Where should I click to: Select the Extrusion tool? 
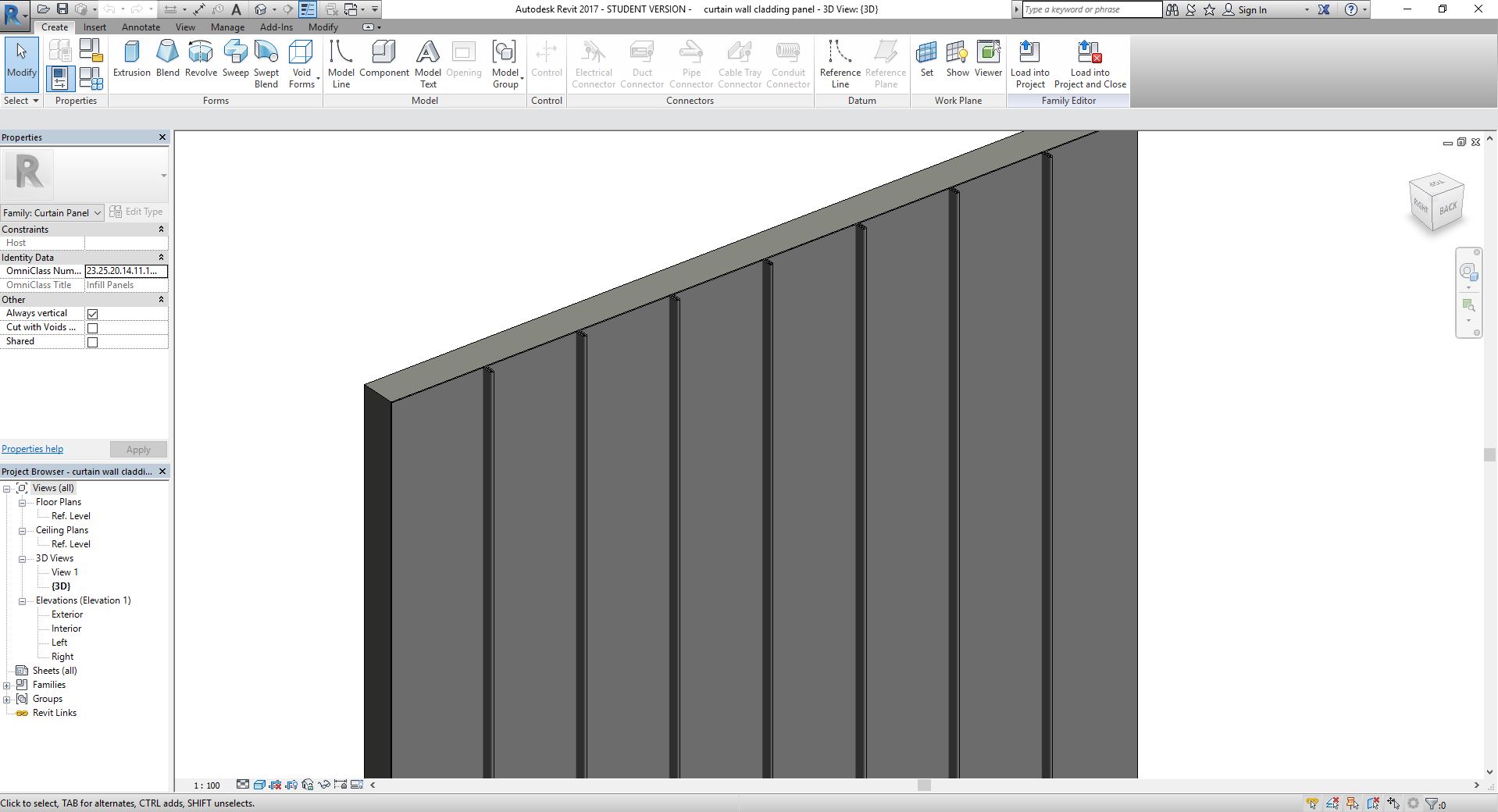(131, 59)
